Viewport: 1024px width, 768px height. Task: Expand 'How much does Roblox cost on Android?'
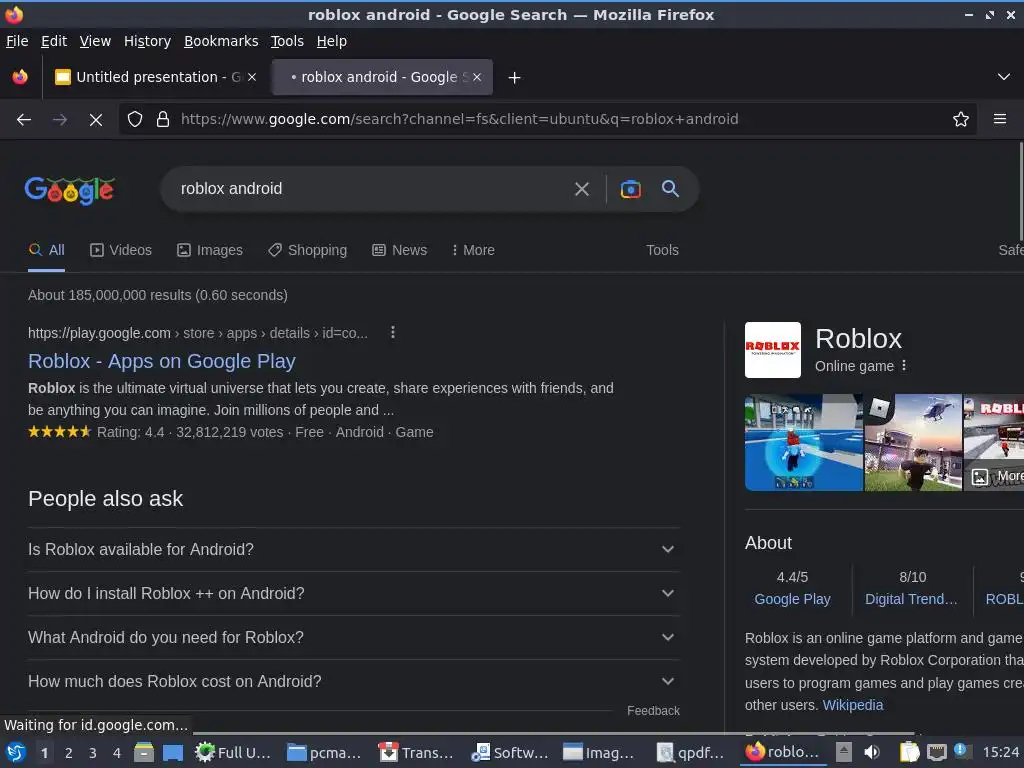click(x=353, y=681)
